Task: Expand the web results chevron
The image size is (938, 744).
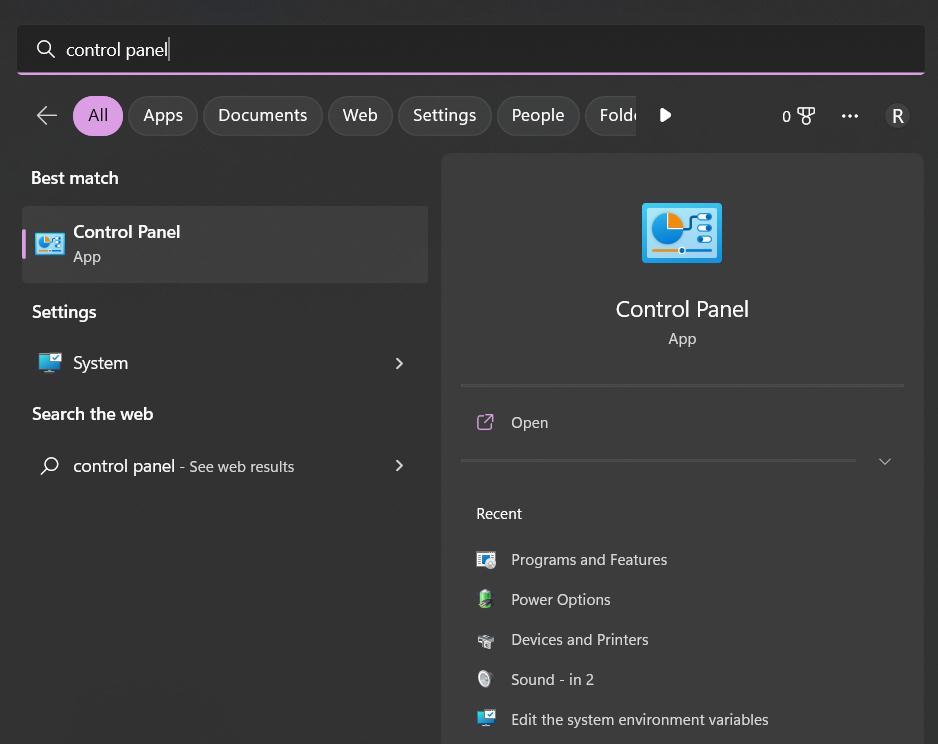Action: pos(399,466)
